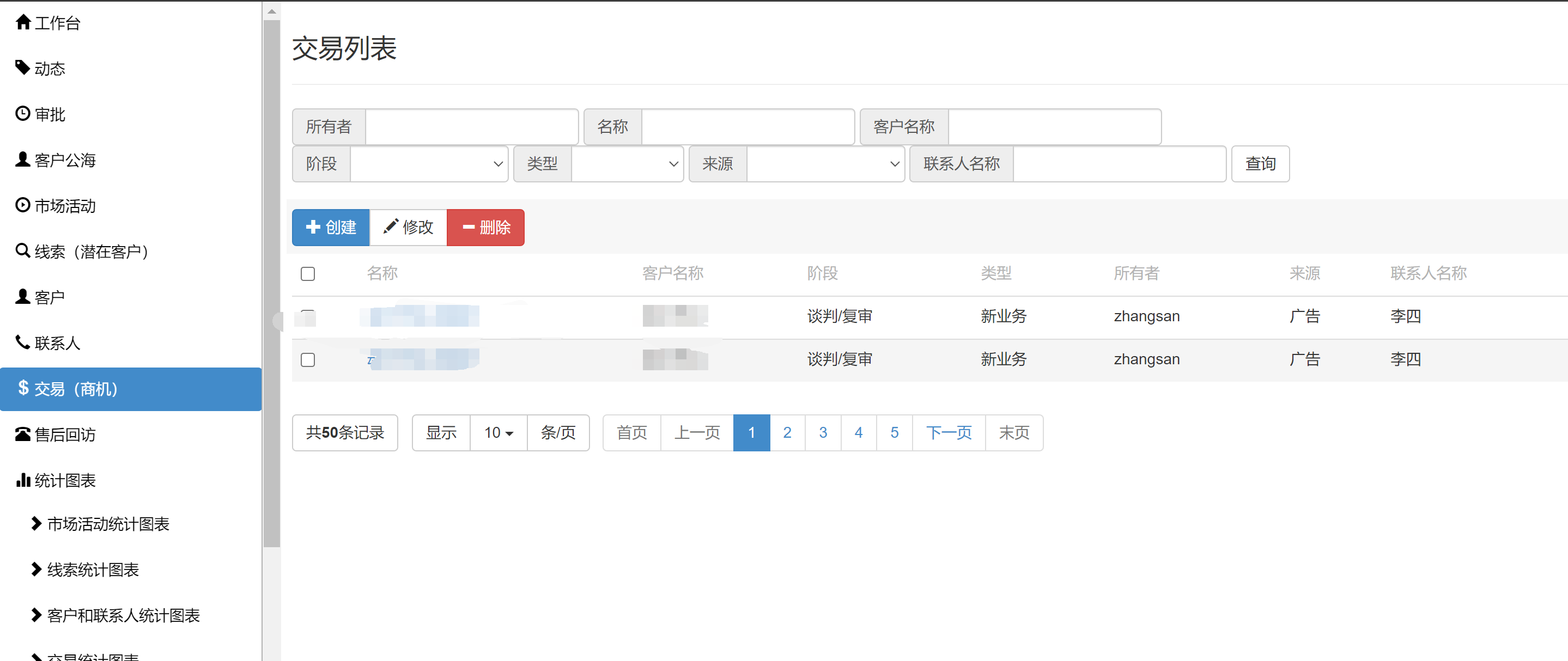Tick the checkbox of the first transaction row
Viewport: 1568px width, 661px height.
coord(308,317)
